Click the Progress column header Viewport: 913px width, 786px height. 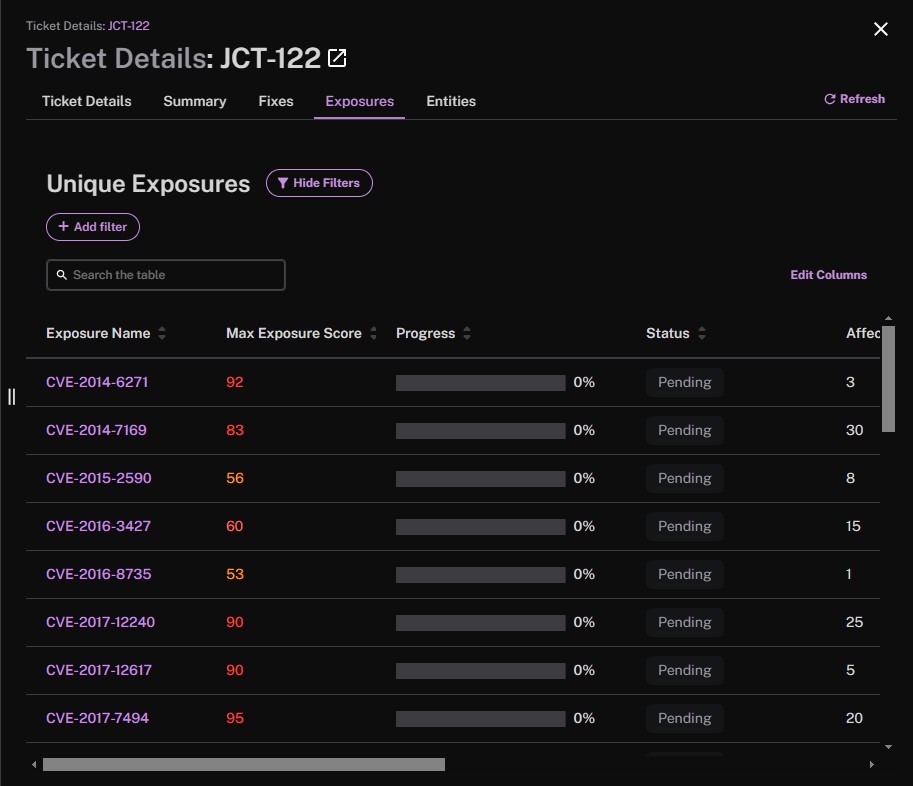point(425,333)
